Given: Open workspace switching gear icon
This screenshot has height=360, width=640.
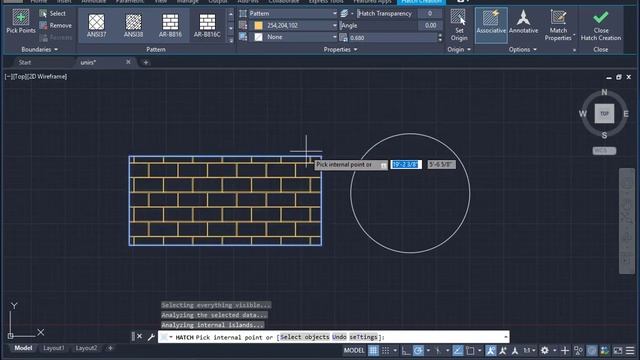Looking at the screenshot, I should (x=544, y=350).
